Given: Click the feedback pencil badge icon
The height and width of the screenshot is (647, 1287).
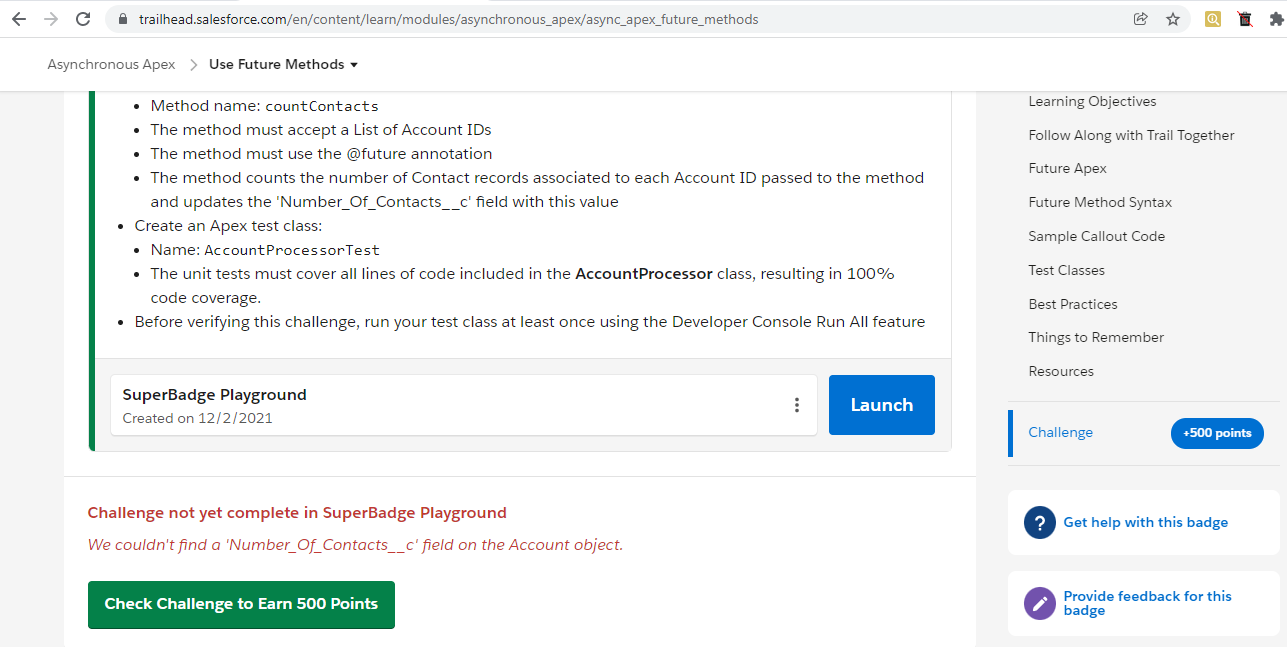Looking at the screenshot, I should tap(1040, 603).
